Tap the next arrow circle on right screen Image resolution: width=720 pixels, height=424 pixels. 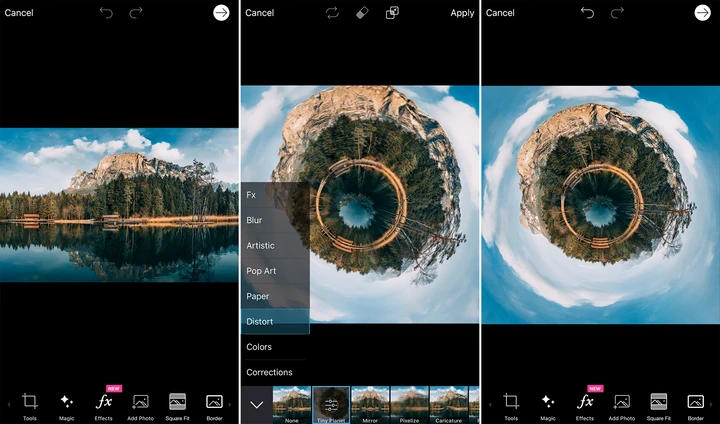703,13
